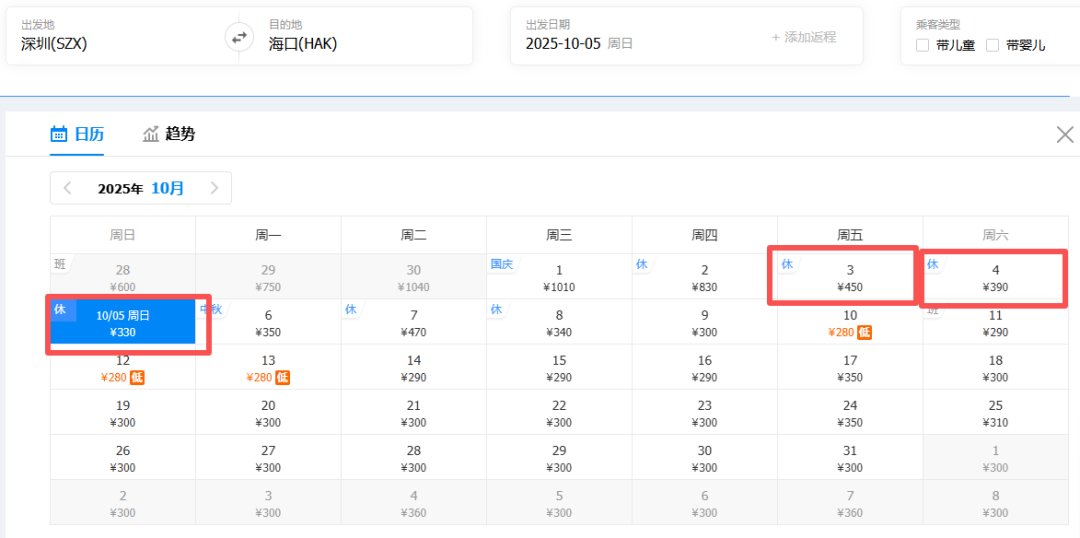Check the 带婴儿 checkbox
The image size is (1080, 538).
pyautogui.click(x=993, y=45)
